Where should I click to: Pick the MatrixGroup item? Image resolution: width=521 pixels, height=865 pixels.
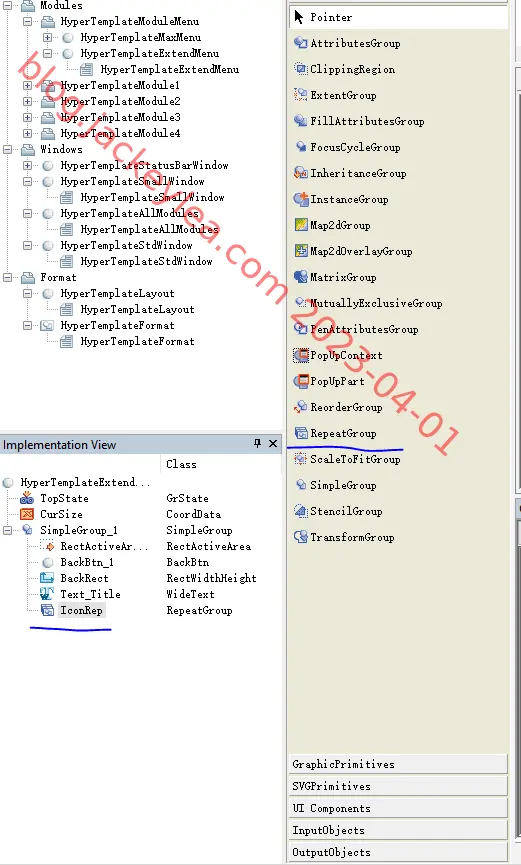coord(342,277)
